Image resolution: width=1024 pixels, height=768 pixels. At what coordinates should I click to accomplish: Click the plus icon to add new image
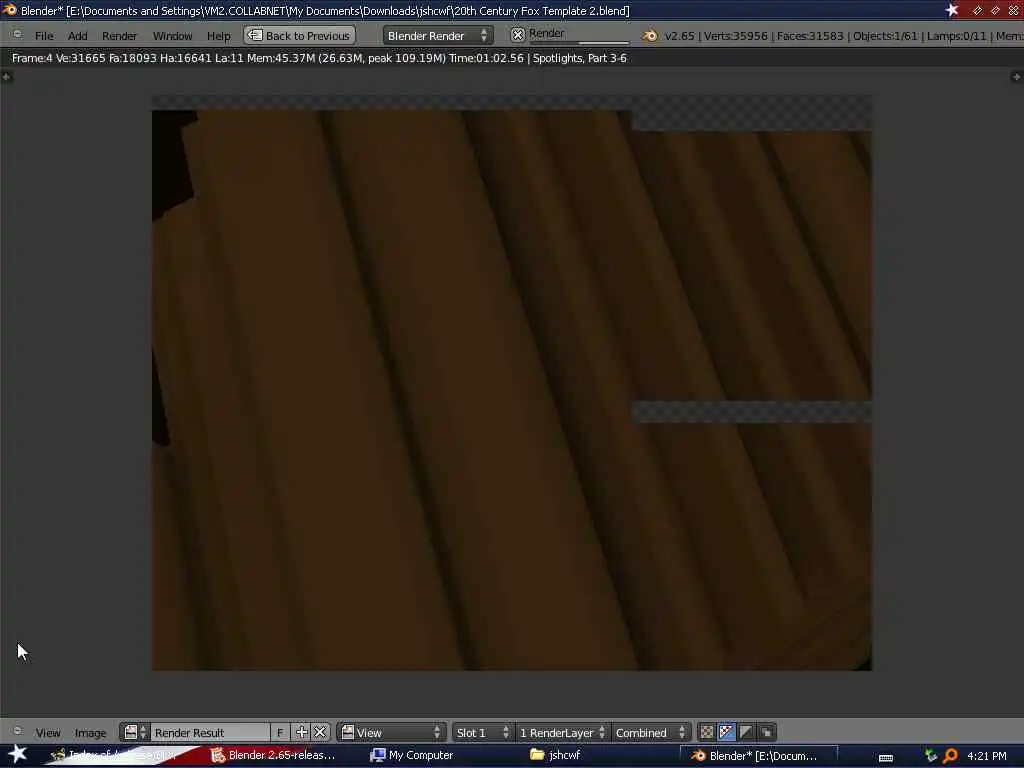coord(301,732)
